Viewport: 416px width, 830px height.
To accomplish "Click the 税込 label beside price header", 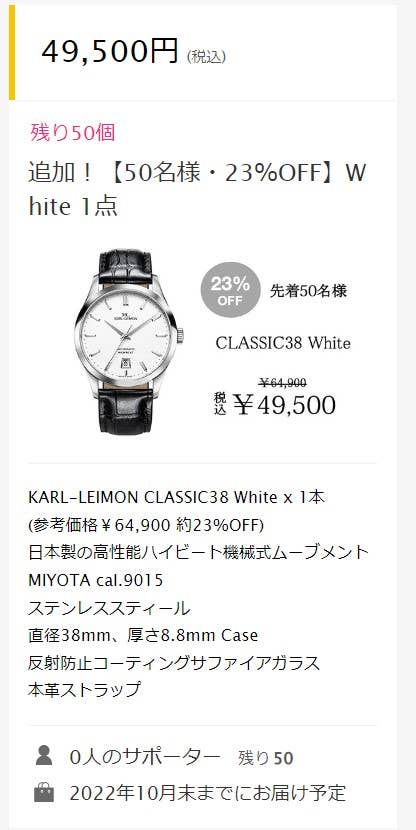I will pos(206,57).
